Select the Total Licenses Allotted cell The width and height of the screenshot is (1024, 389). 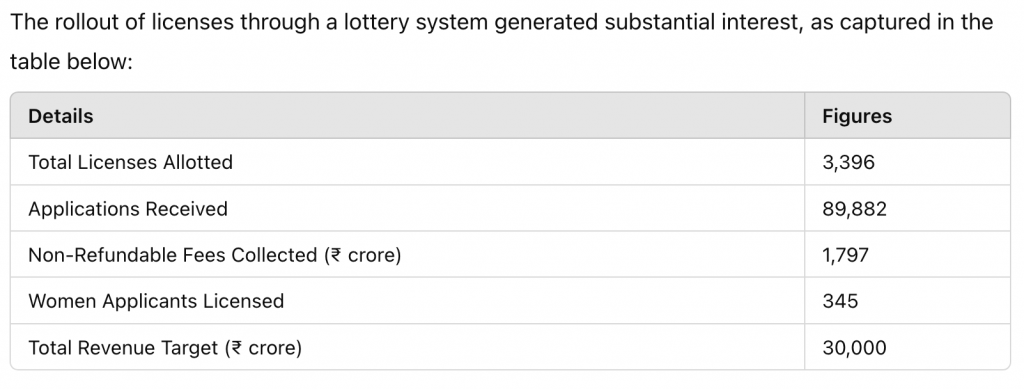point(408,162)
